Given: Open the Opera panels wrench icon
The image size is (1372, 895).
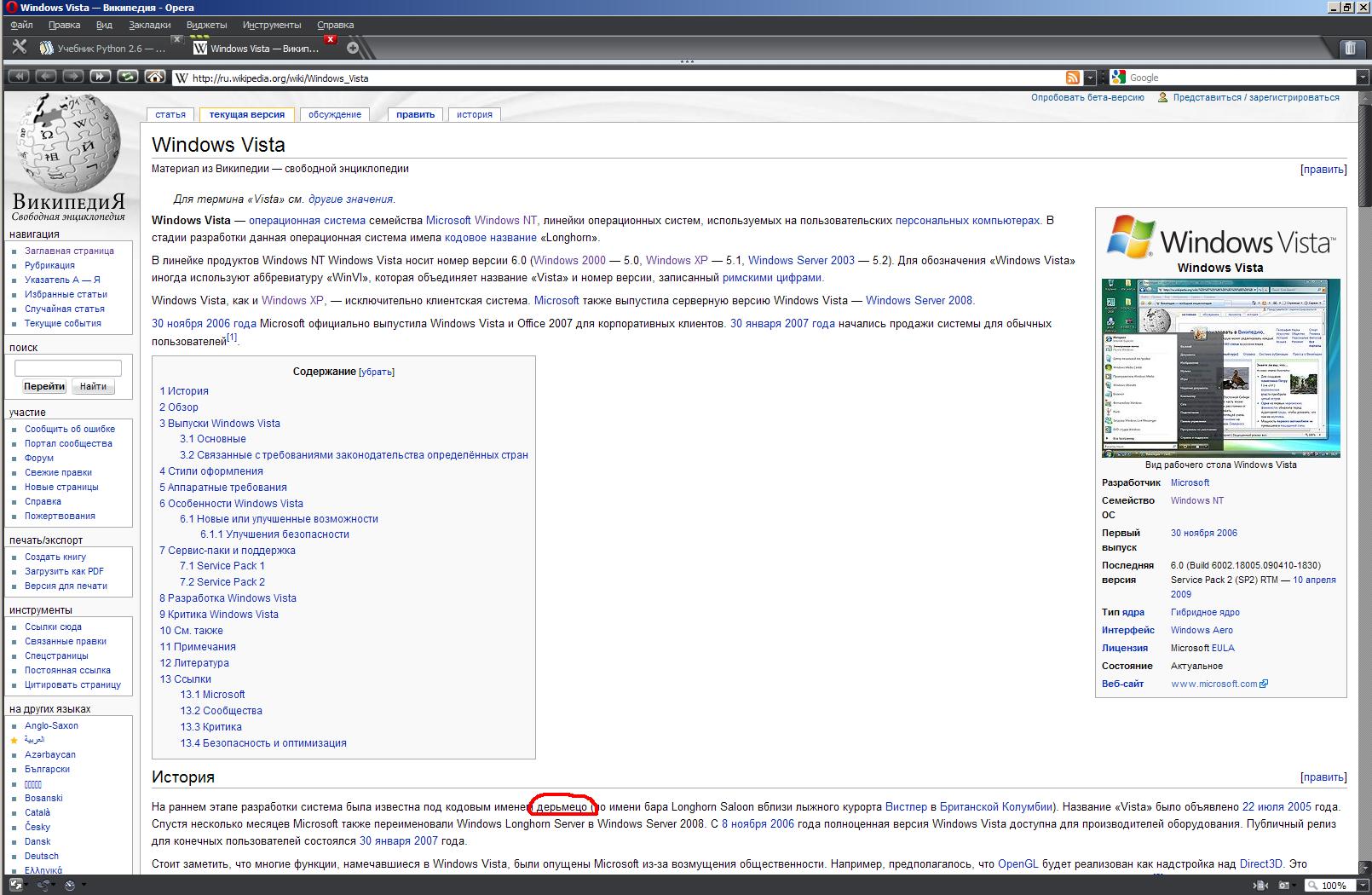Looking at the screenshot, I should (x=19, y=48).
